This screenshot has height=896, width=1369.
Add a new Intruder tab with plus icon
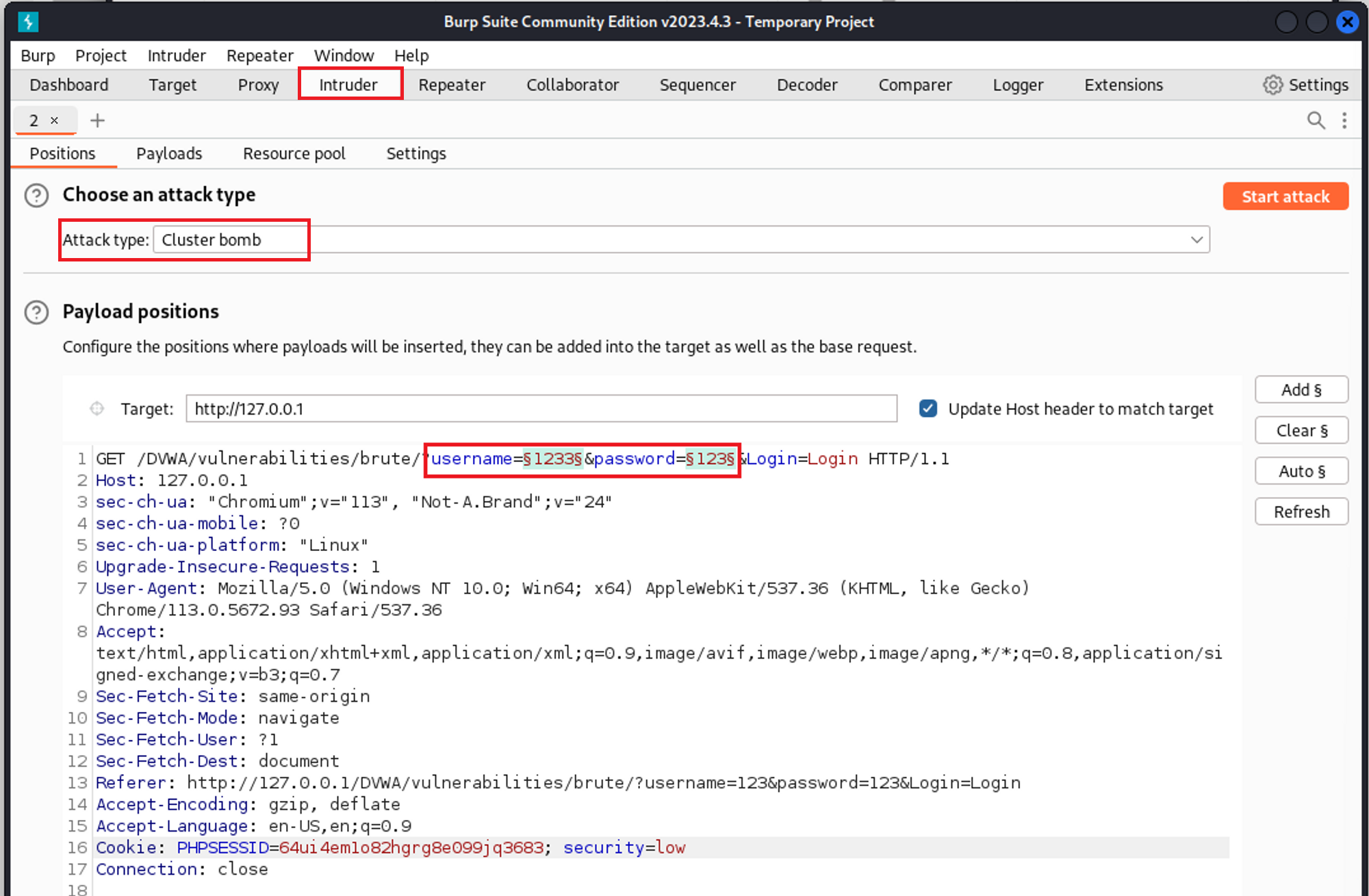click(97, 120)
